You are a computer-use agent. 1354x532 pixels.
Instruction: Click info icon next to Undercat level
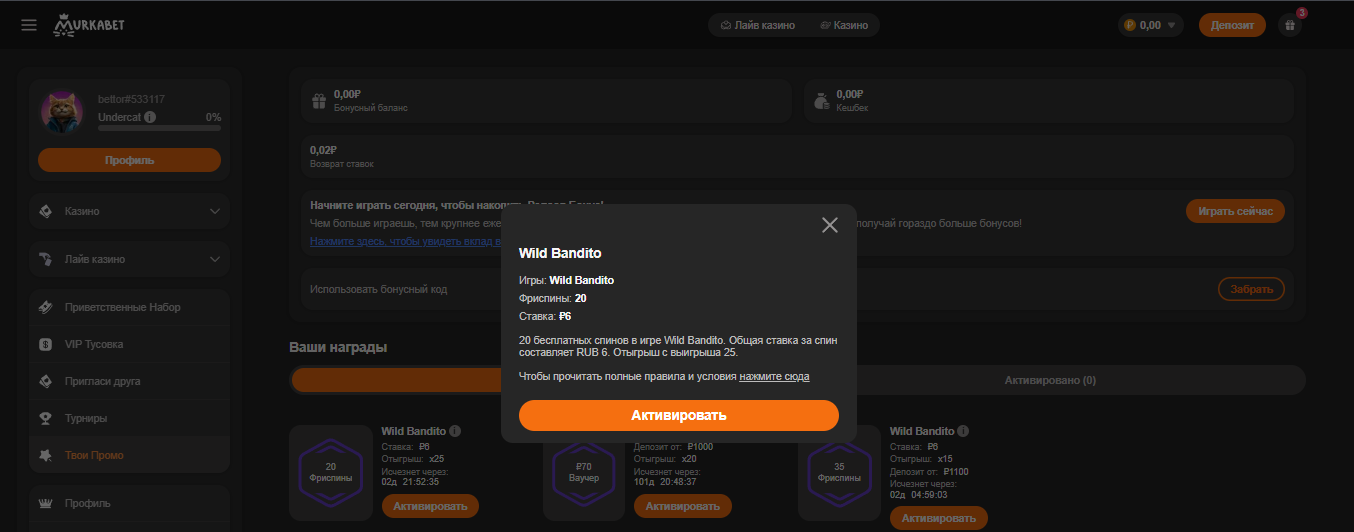[x=150, y=117]
